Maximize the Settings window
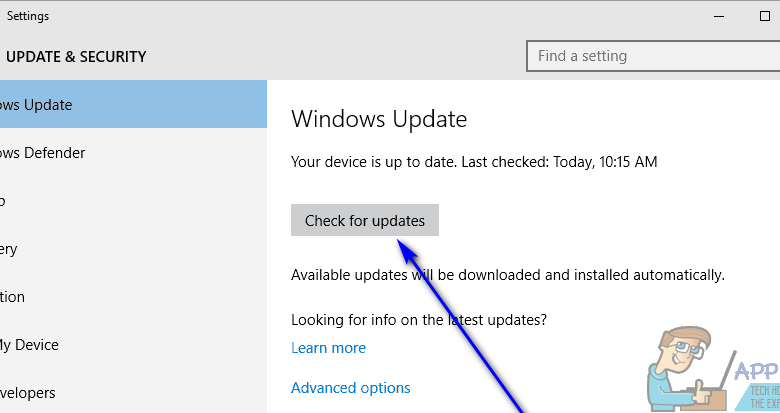This screenshot has width=780, height=413. pos(765,16)
